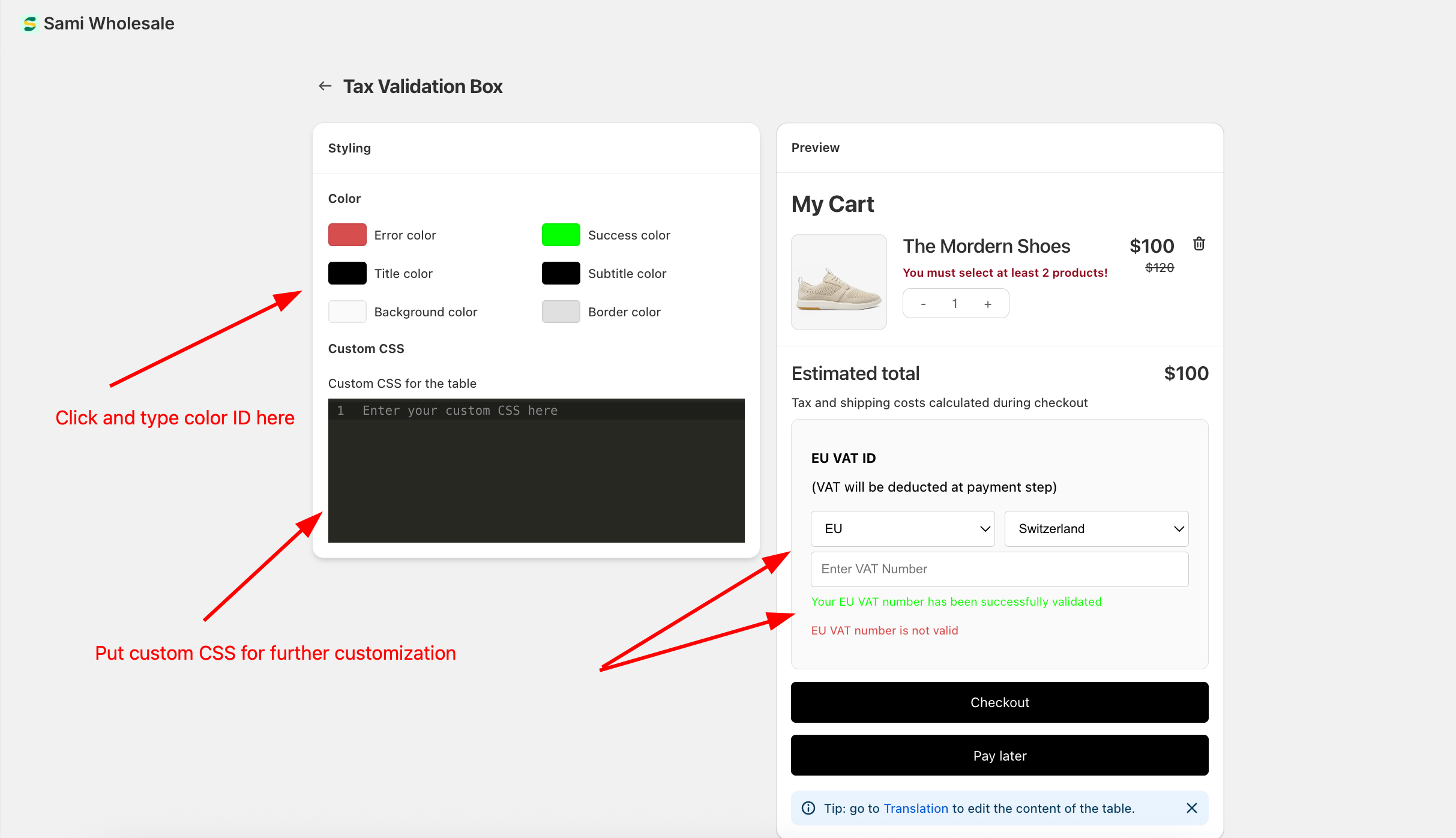Screen dimensions: 1456x838
Task: Open the Switzerland country dropdown
Action: tap(1096, 528)
